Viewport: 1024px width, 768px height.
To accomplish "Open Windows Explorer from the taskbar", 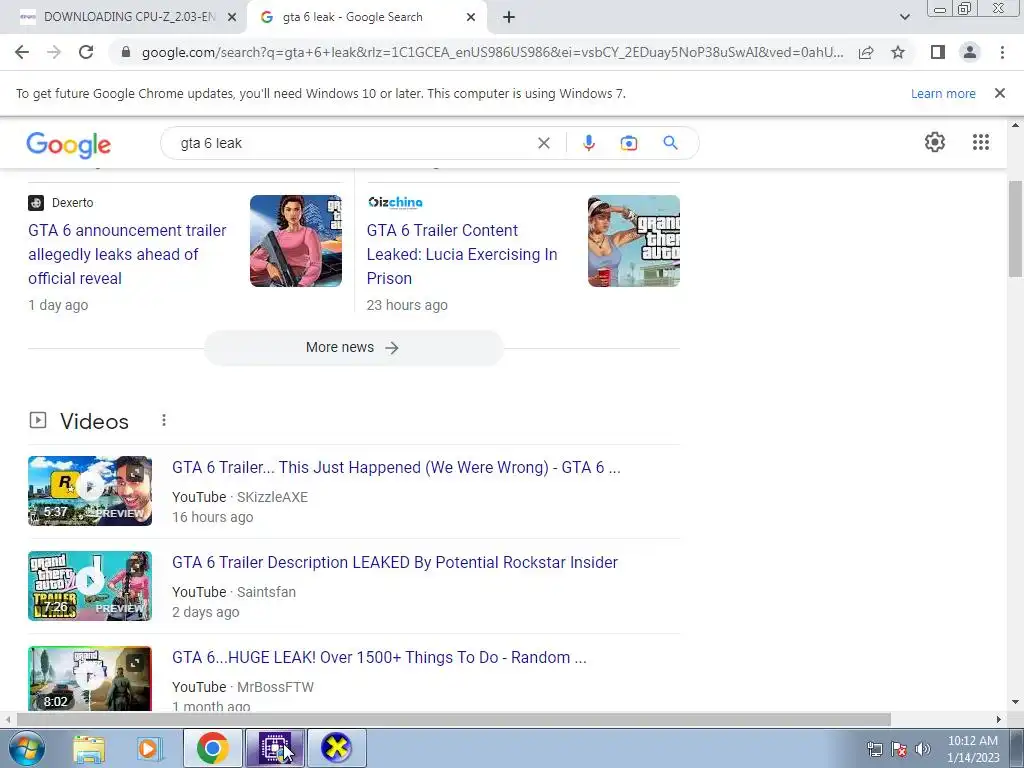I will tap(89, 748).
